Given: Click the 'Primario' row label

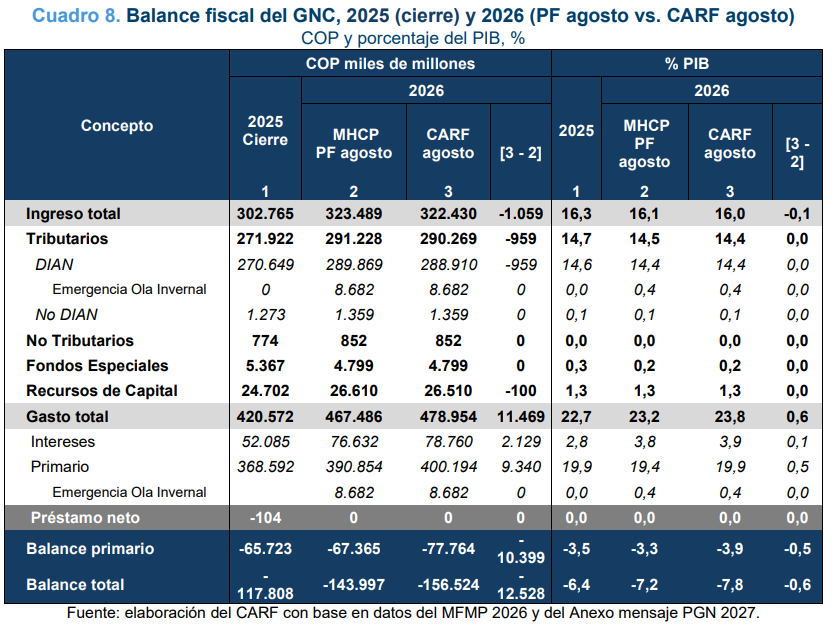Looking at the screenshot, I should pos(60,467).
